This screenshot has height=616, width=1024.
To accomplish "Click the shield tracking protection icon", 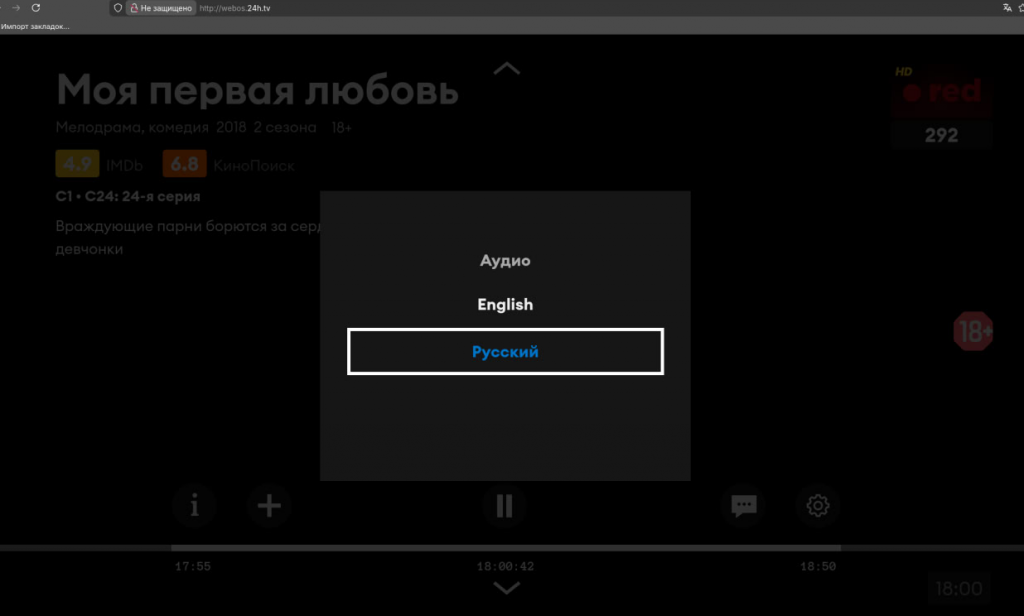I will 118,8.
